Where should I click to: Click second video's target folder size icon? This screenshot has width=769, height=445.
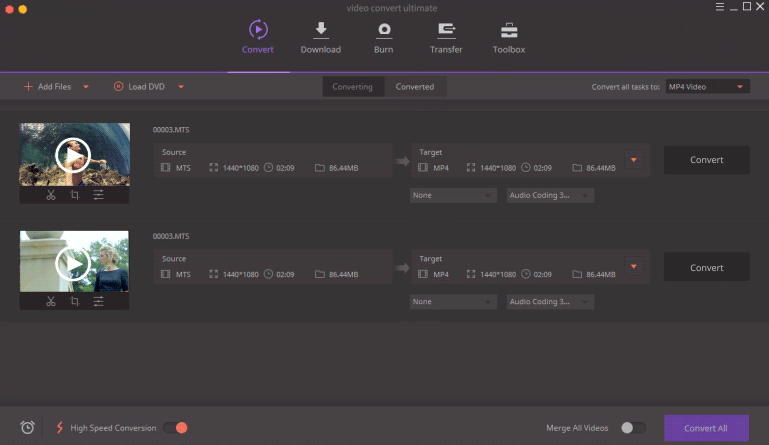coord(577,274)
